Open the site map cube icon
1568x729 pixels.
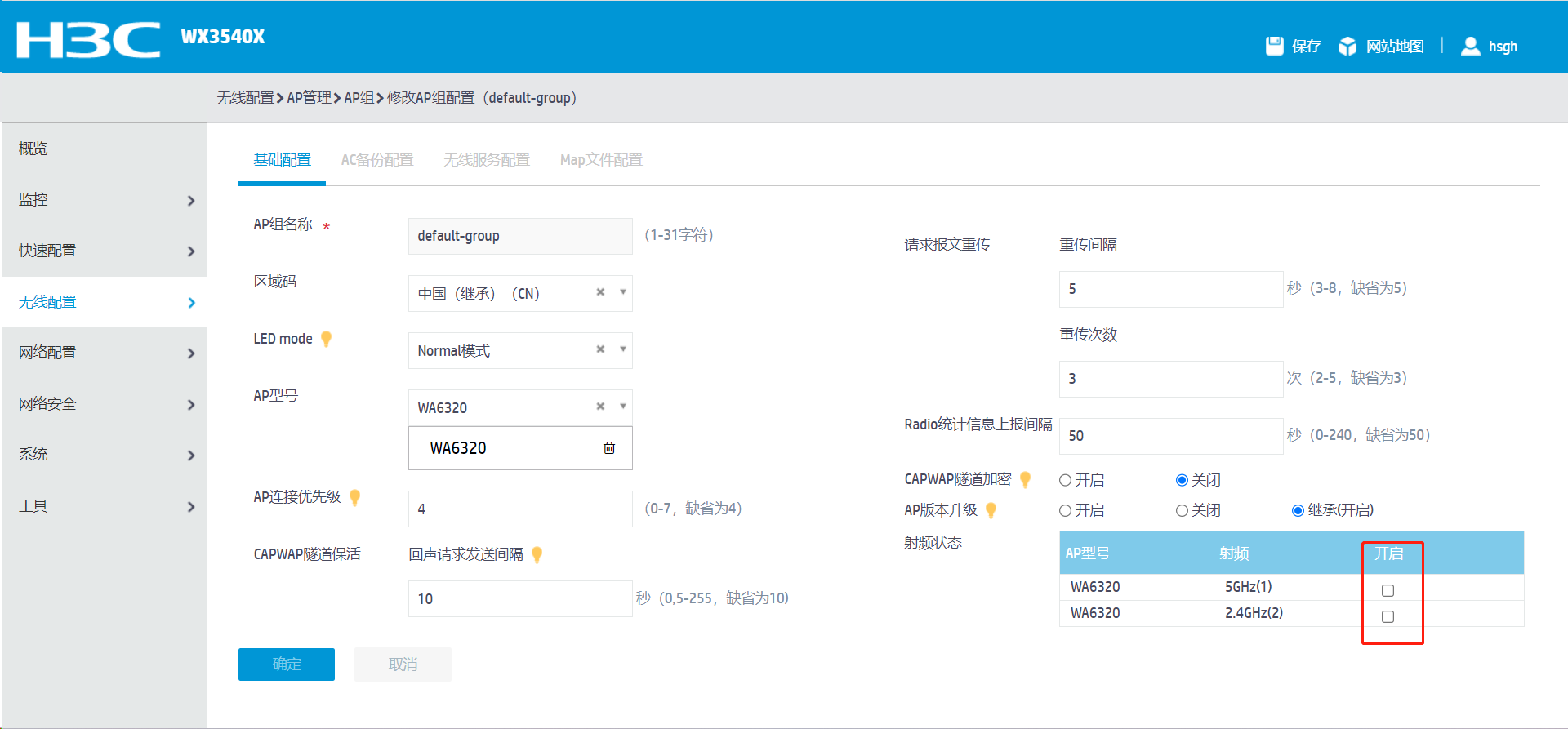(x=1347, y=47)
